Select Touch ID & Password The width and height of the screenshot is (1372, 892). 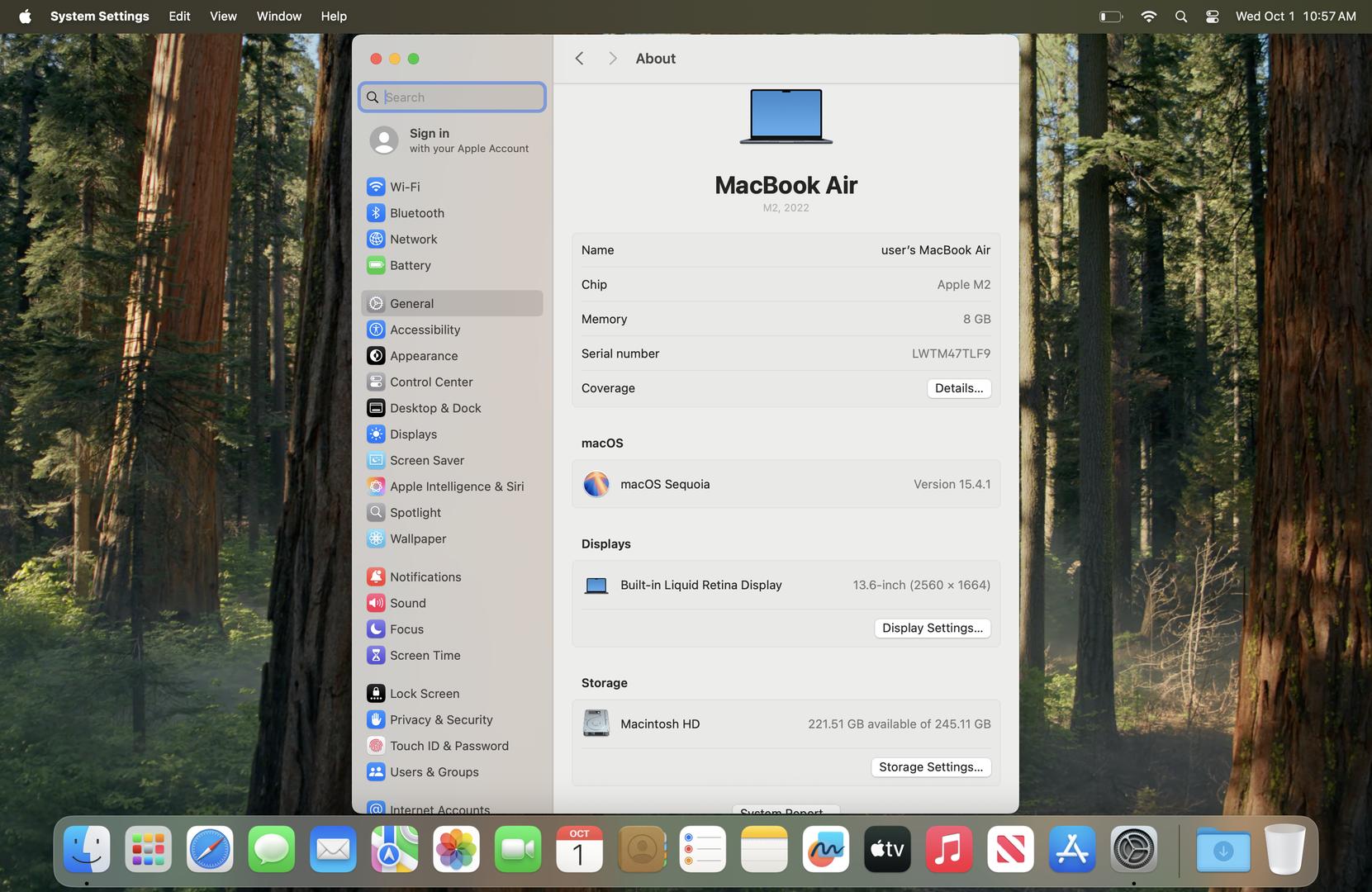pos(449,746)
